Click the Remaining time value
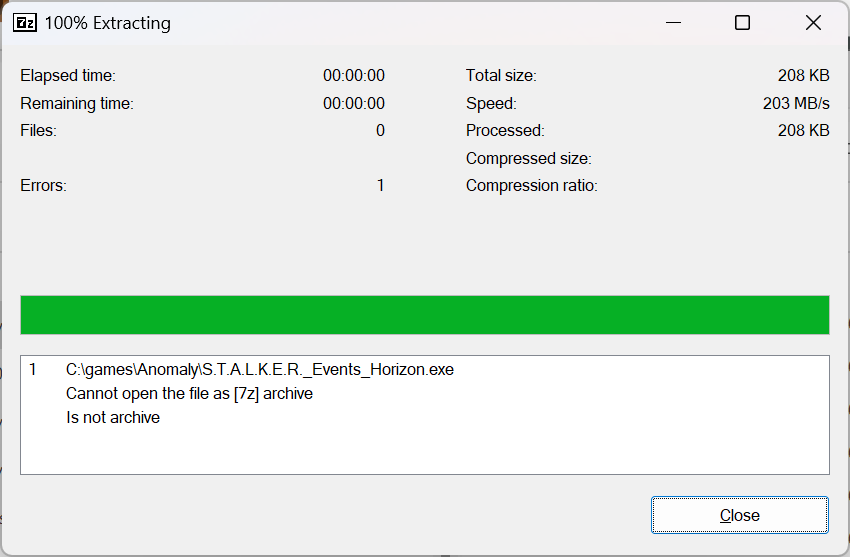The image size is (850, 557). point(354,103)
